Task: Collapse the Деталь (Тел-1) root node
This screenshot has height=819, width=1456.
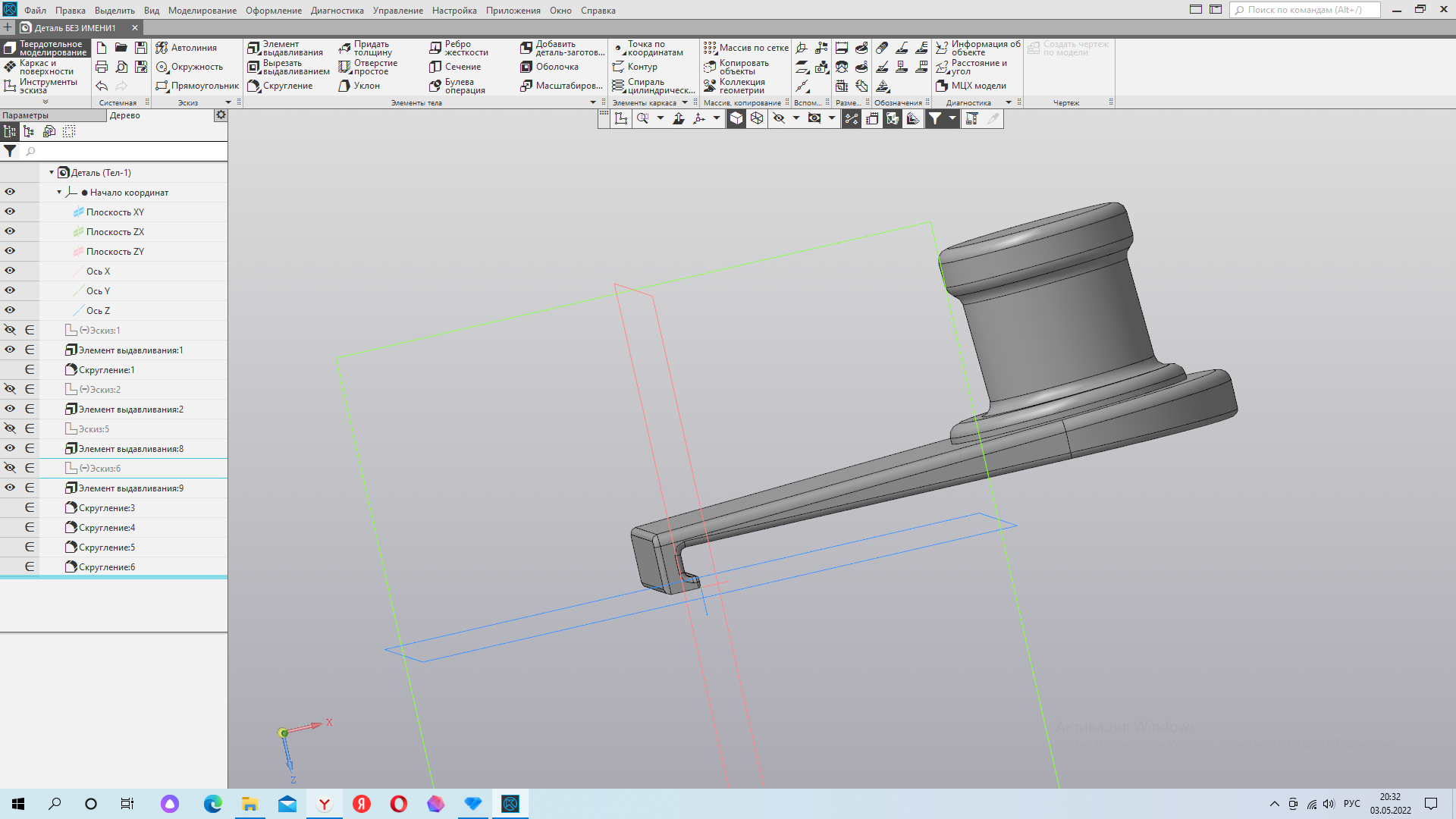Action: click(x=52, y=173)
